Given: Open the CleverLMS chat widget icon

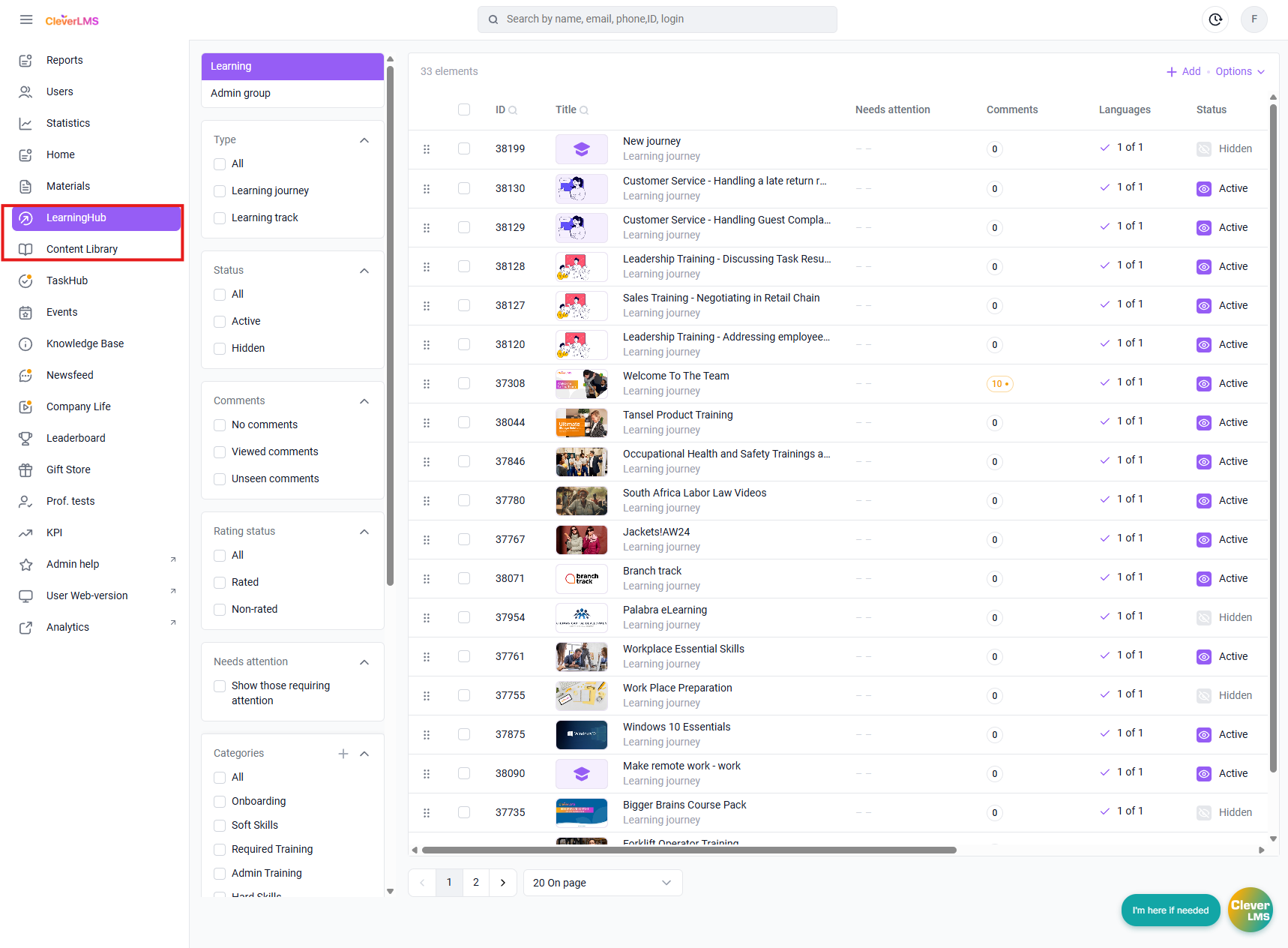Looking at the screenshot, I should point(1250,910).
